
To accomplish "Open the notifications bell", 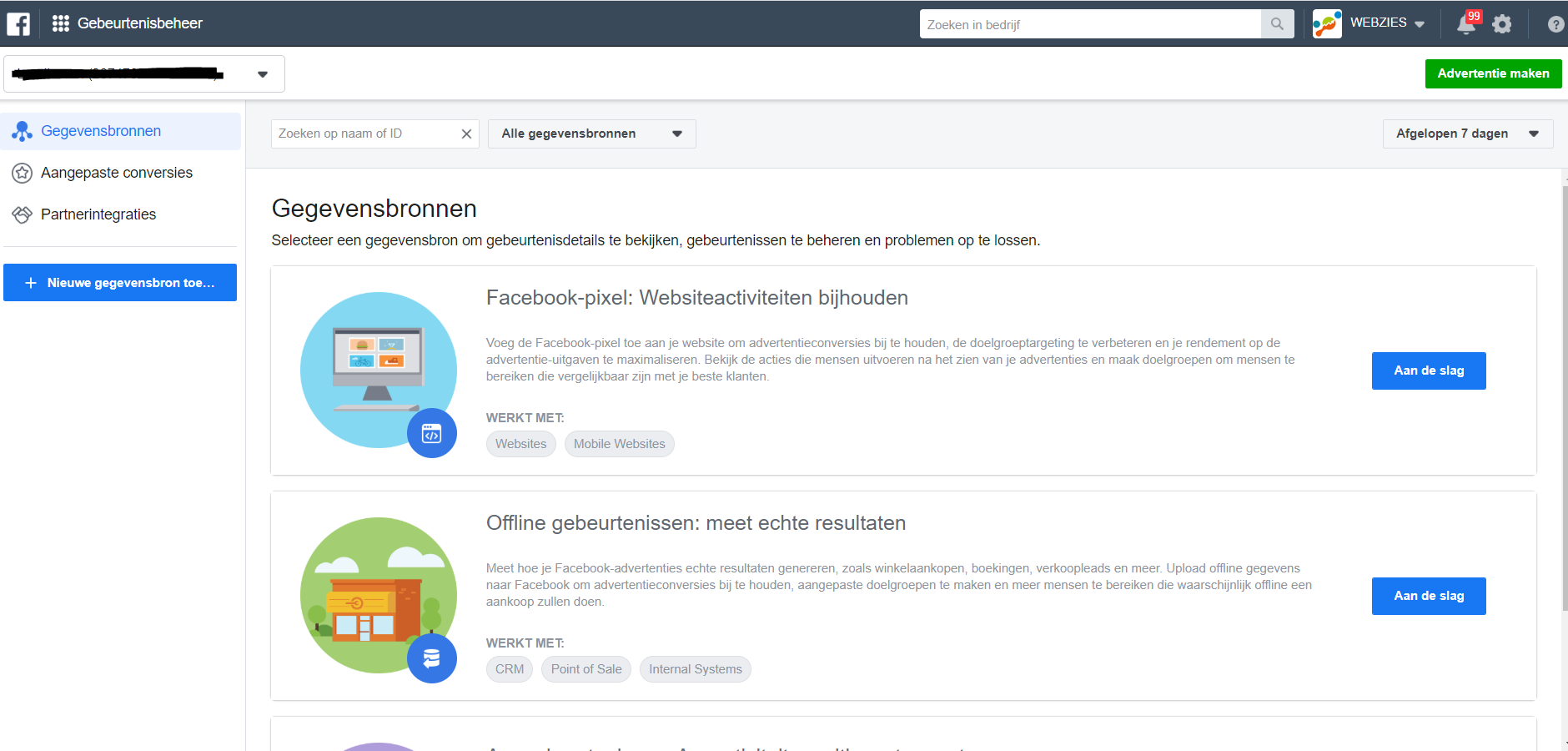I will click(x=1466, y=24).
